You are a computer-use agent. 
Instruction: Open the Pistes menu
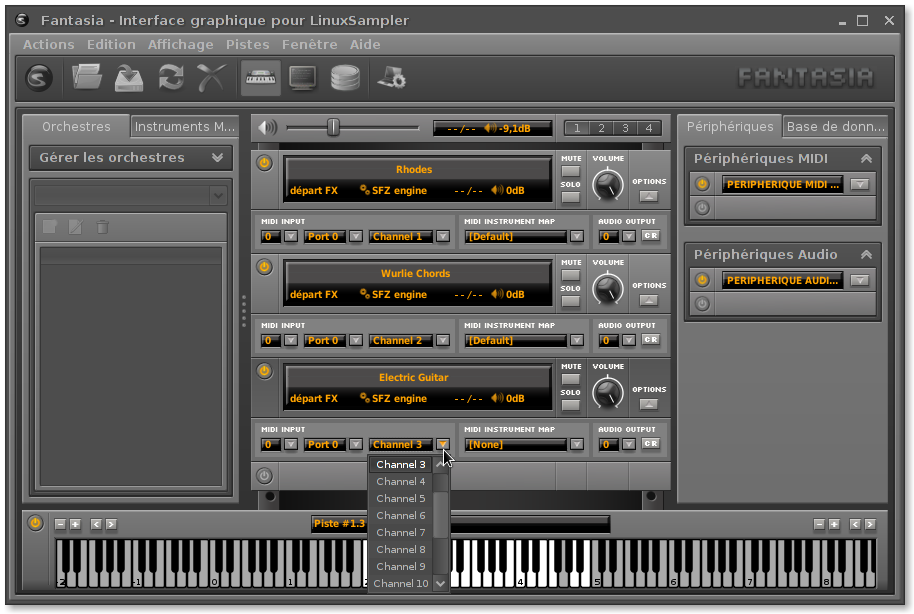(247, 44)
